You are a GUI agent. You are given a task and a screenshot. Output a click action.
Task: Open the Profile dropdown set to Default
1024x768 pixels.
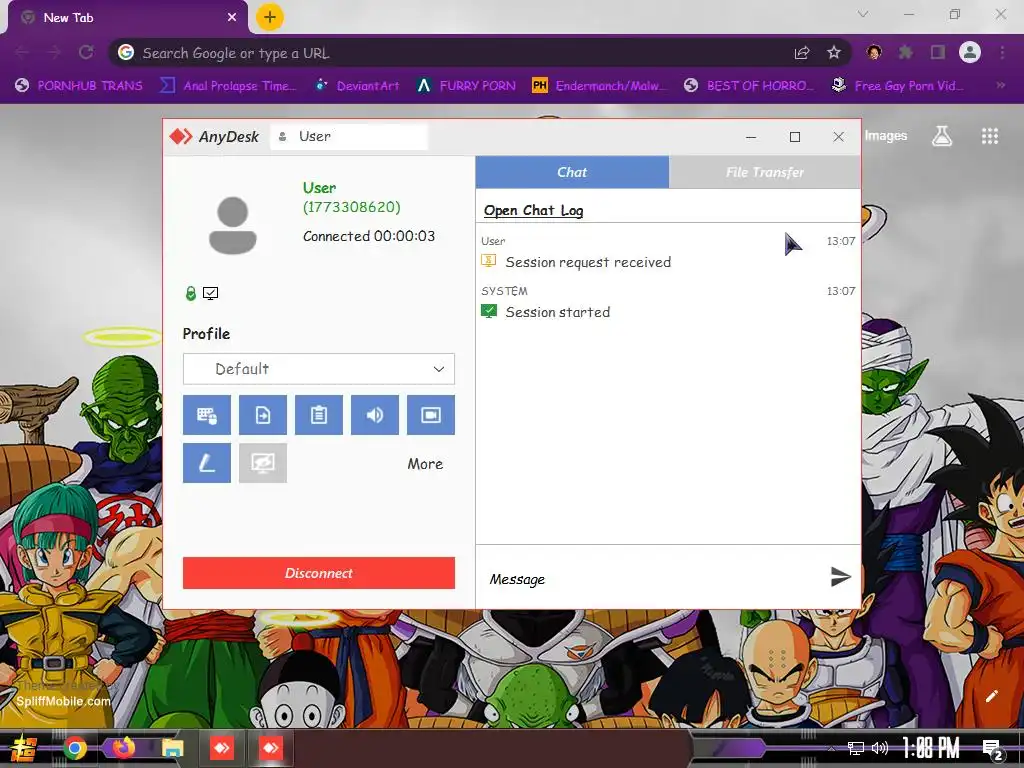point(319,369)
